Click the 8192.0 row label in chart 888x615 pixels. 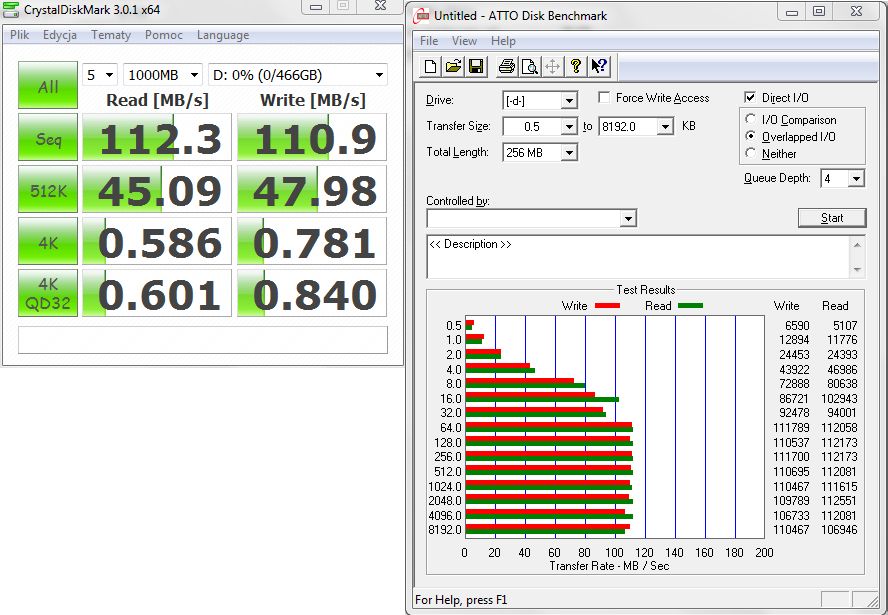click(445, 530)
